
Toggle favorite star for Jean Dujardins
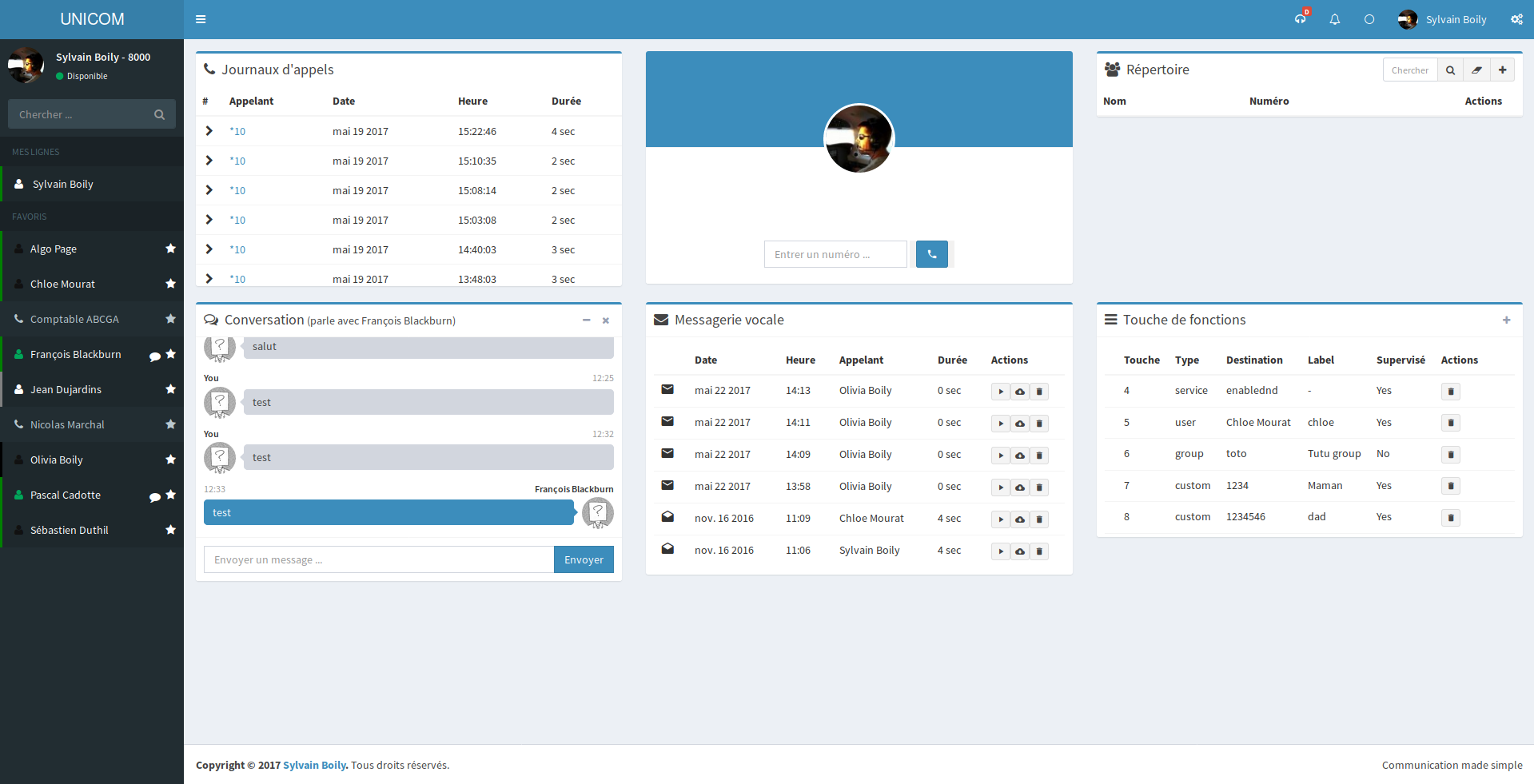(170, 389)
